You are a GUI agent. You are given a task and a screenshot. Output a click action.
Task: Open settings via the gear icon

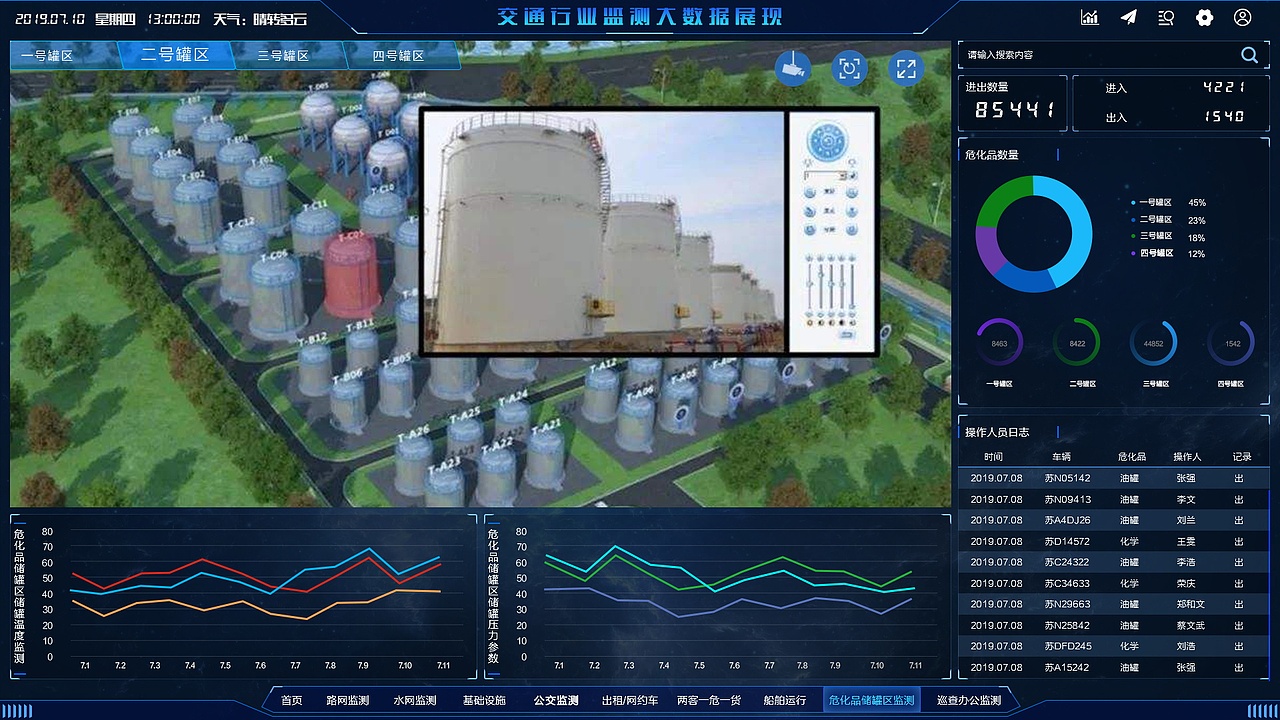pos(1205,17)
